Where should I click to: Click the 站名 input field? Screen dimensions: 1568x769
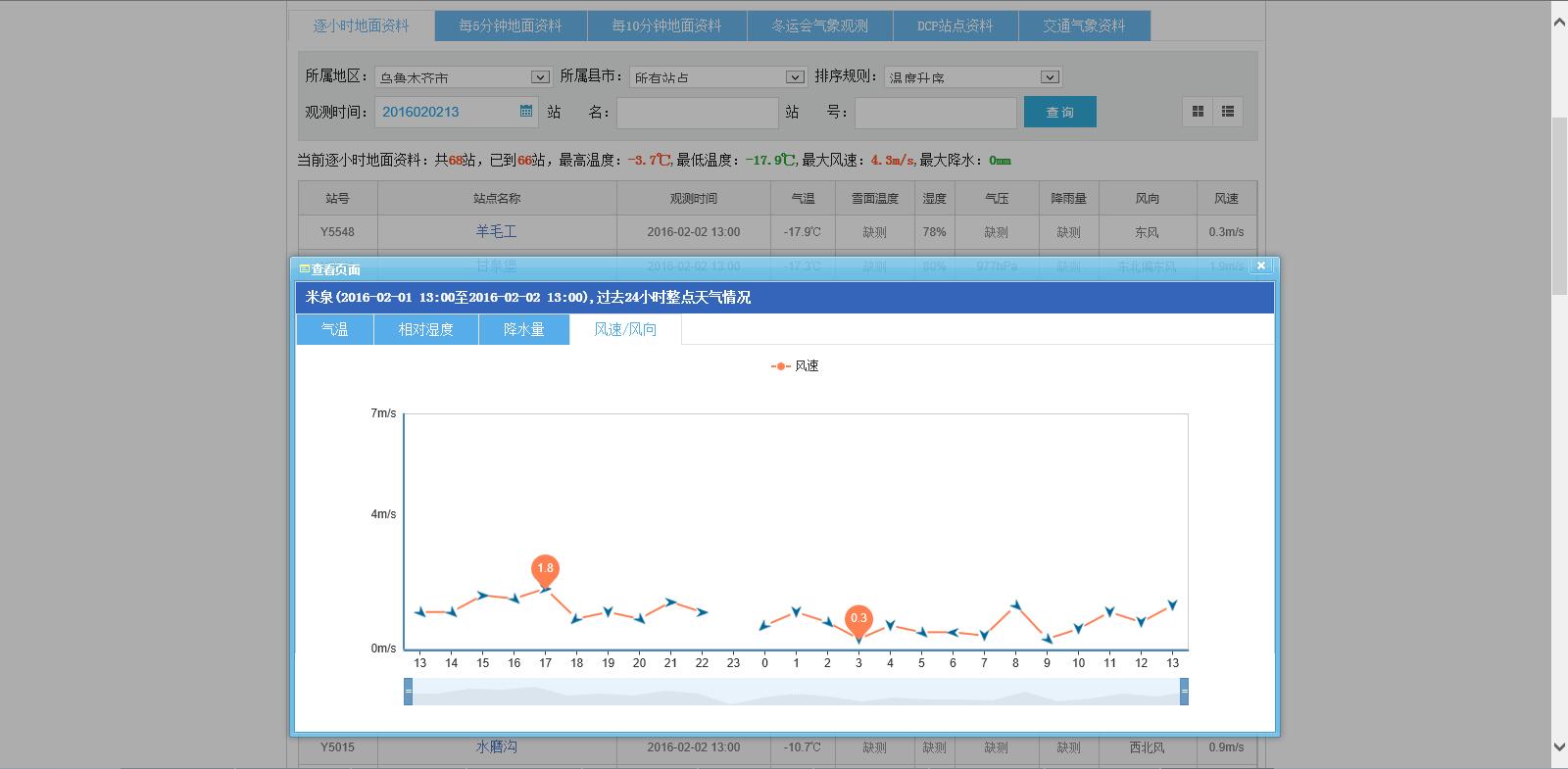(697, 113)
